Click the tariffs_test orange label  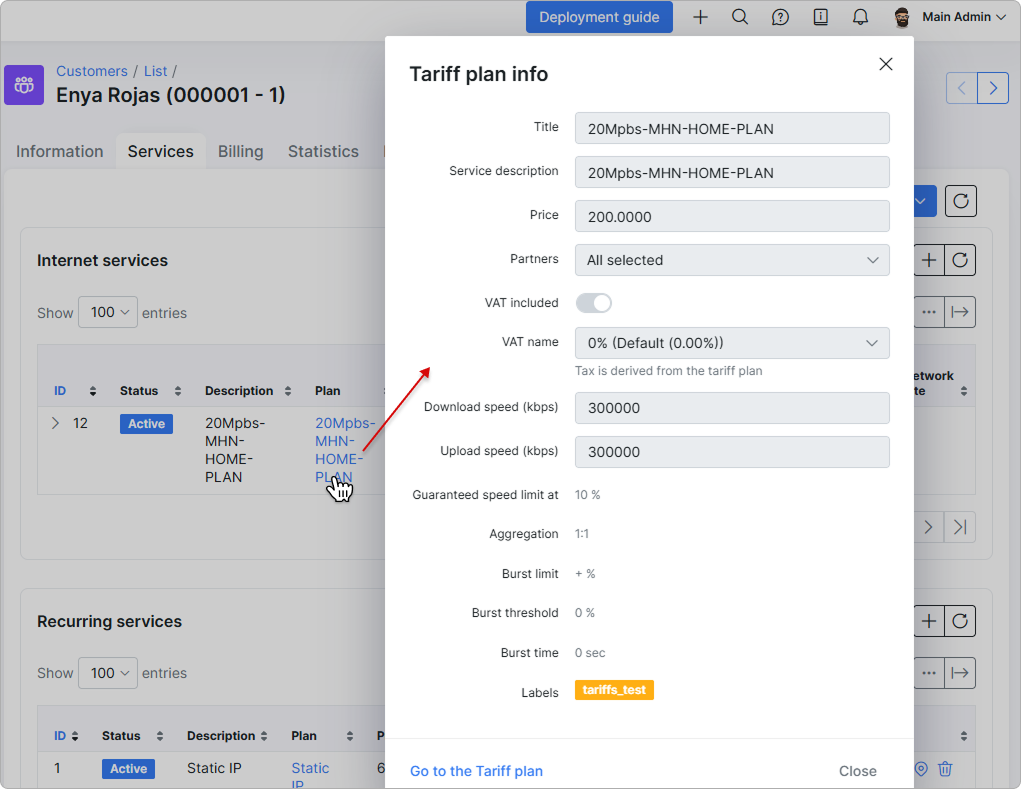(614, 690)
